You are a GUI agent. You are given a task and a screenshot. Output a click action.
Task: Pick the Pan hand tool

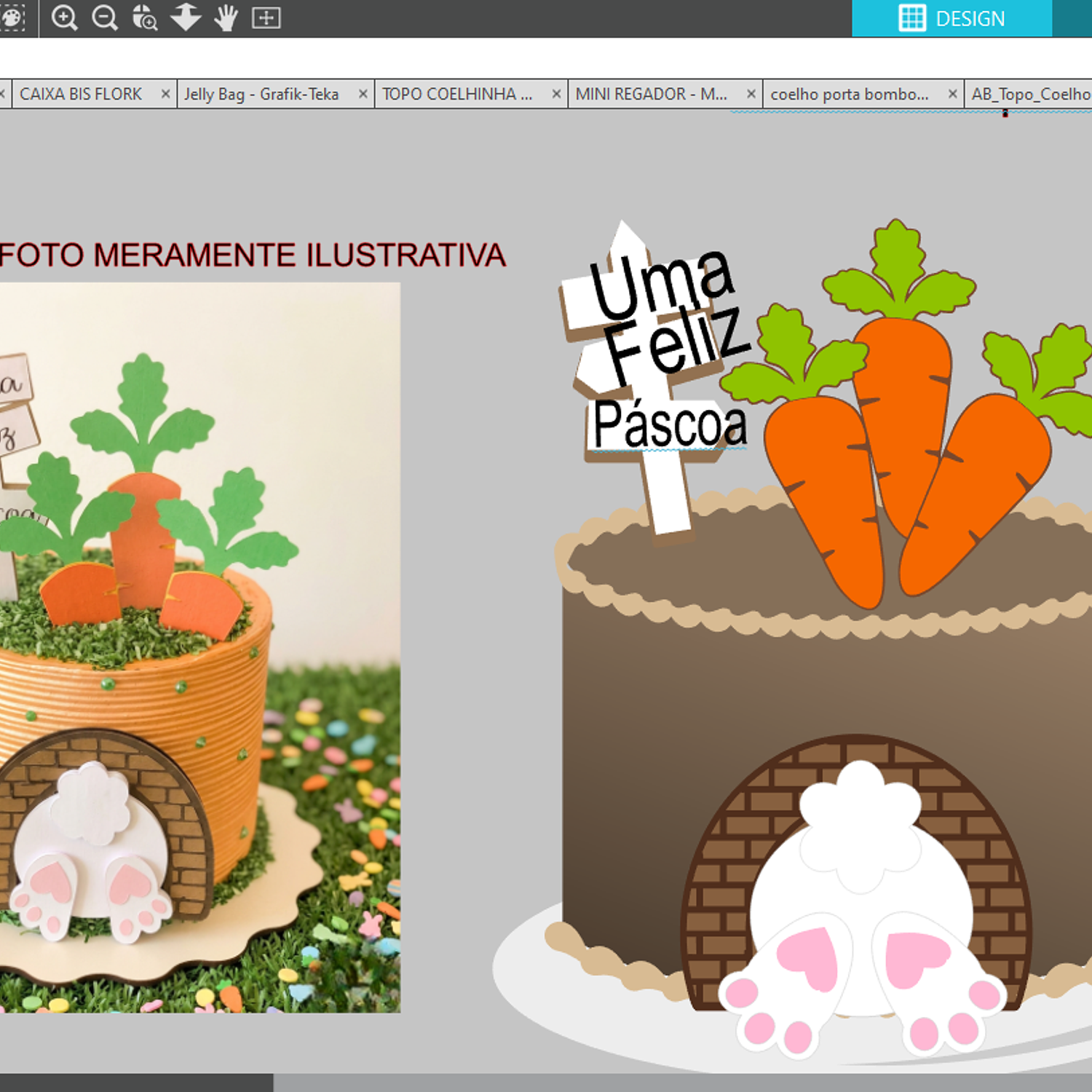click(x=226, y=17)
